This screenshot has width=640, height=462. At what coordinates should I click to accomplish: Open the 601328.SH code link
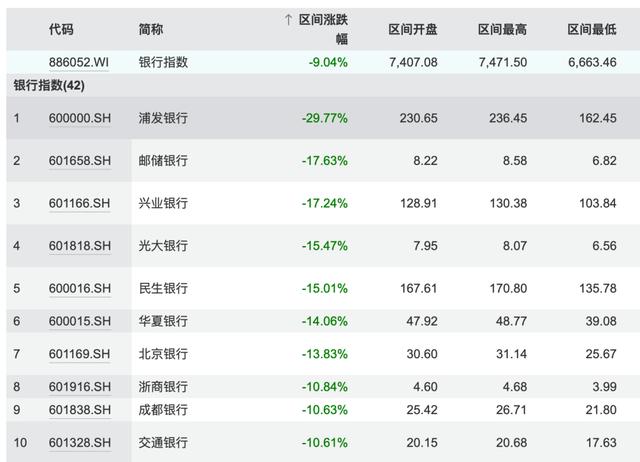[x=79, y=443]
